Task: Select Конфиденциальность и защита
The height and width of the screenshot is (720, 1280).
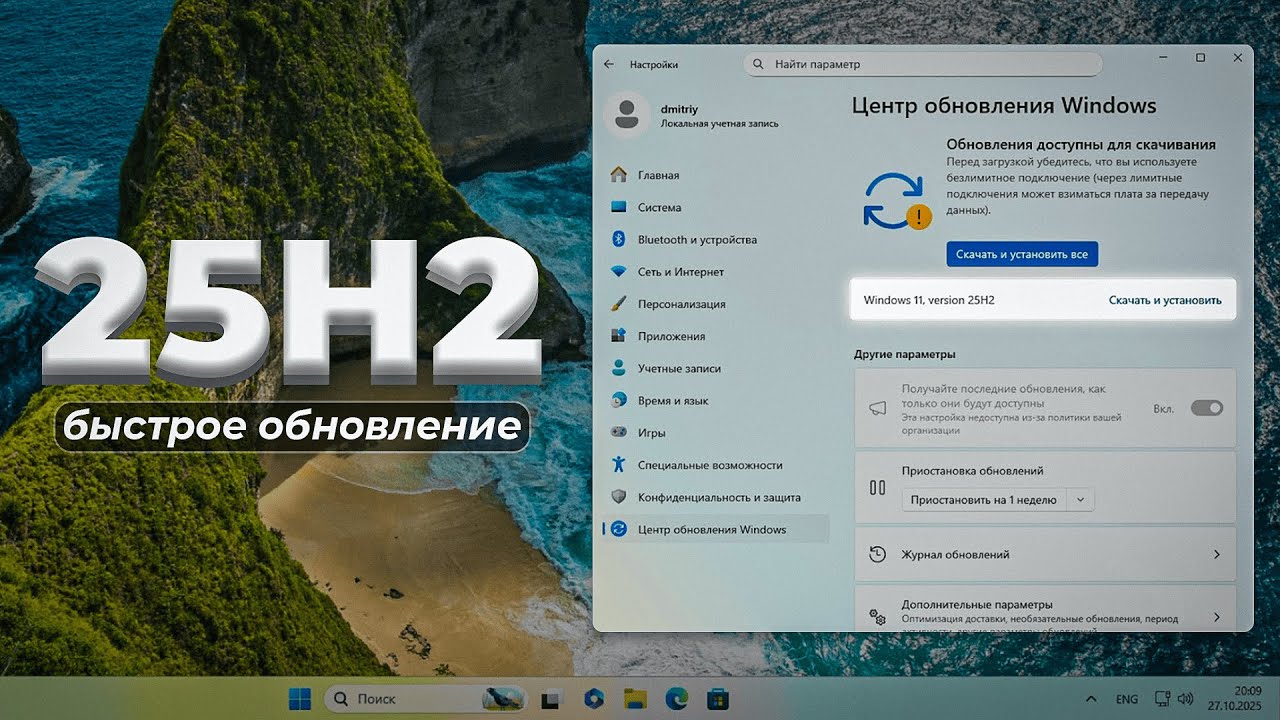Action: tap(716, 497)
